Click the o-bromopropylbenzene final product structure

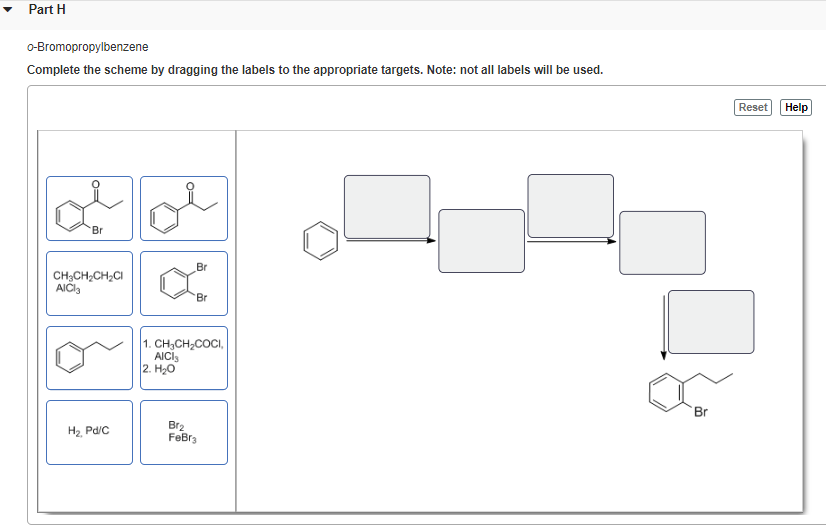pos(690,394)
